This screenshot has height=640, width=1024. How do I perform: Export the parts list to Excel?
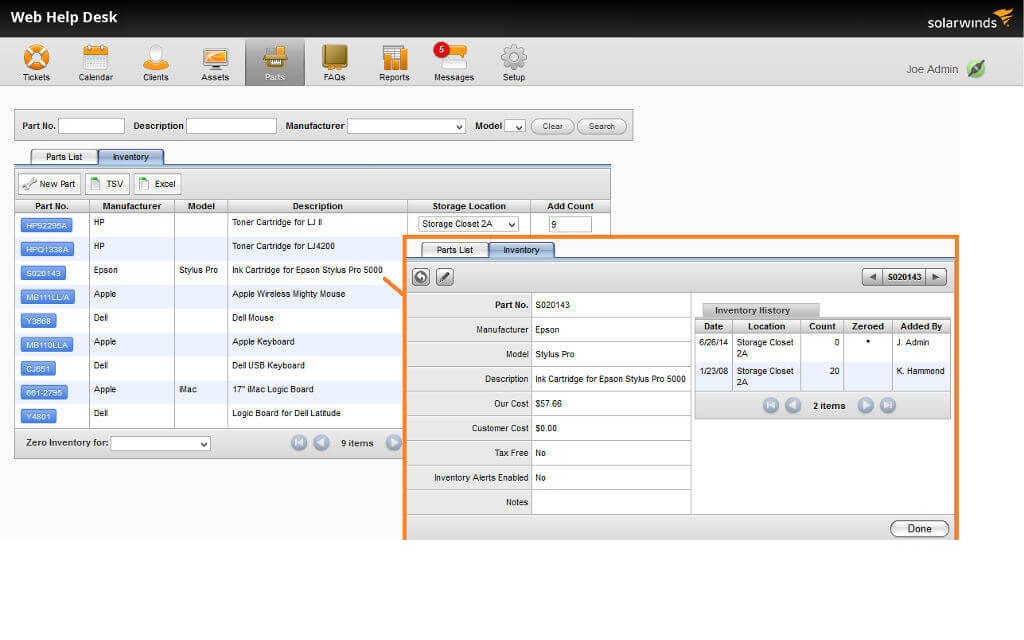(x=157, y=183)
